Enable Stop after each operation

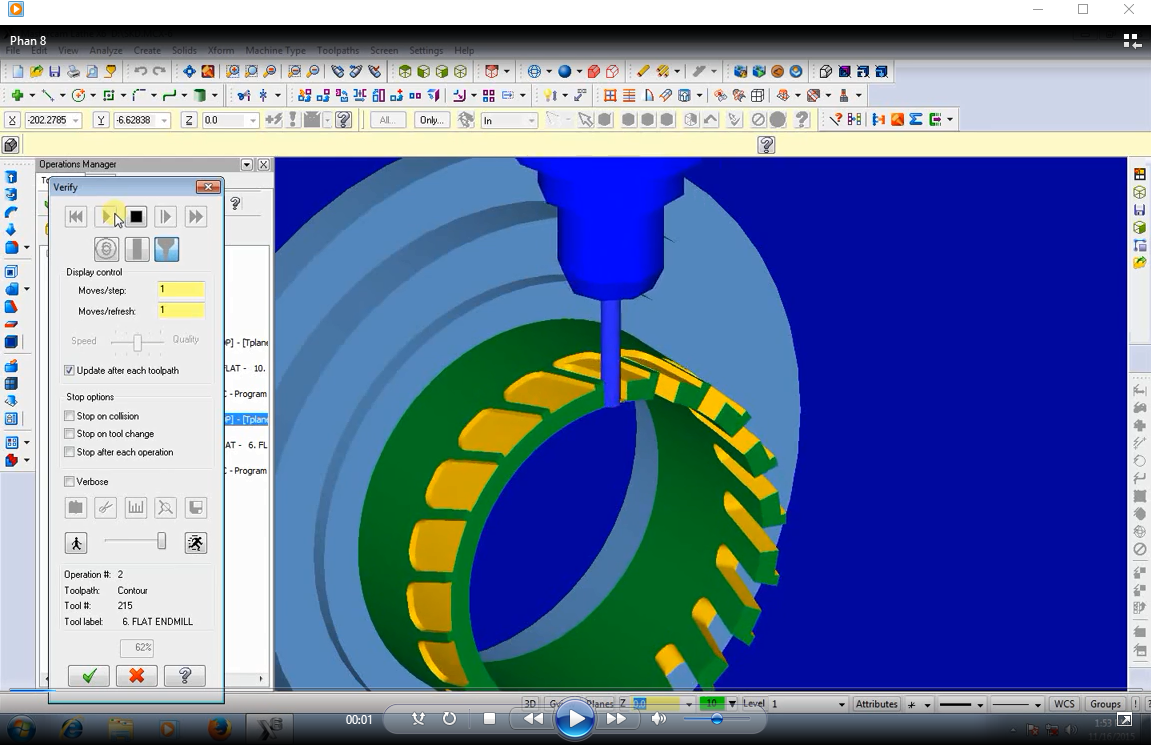[x=70, y=452]
